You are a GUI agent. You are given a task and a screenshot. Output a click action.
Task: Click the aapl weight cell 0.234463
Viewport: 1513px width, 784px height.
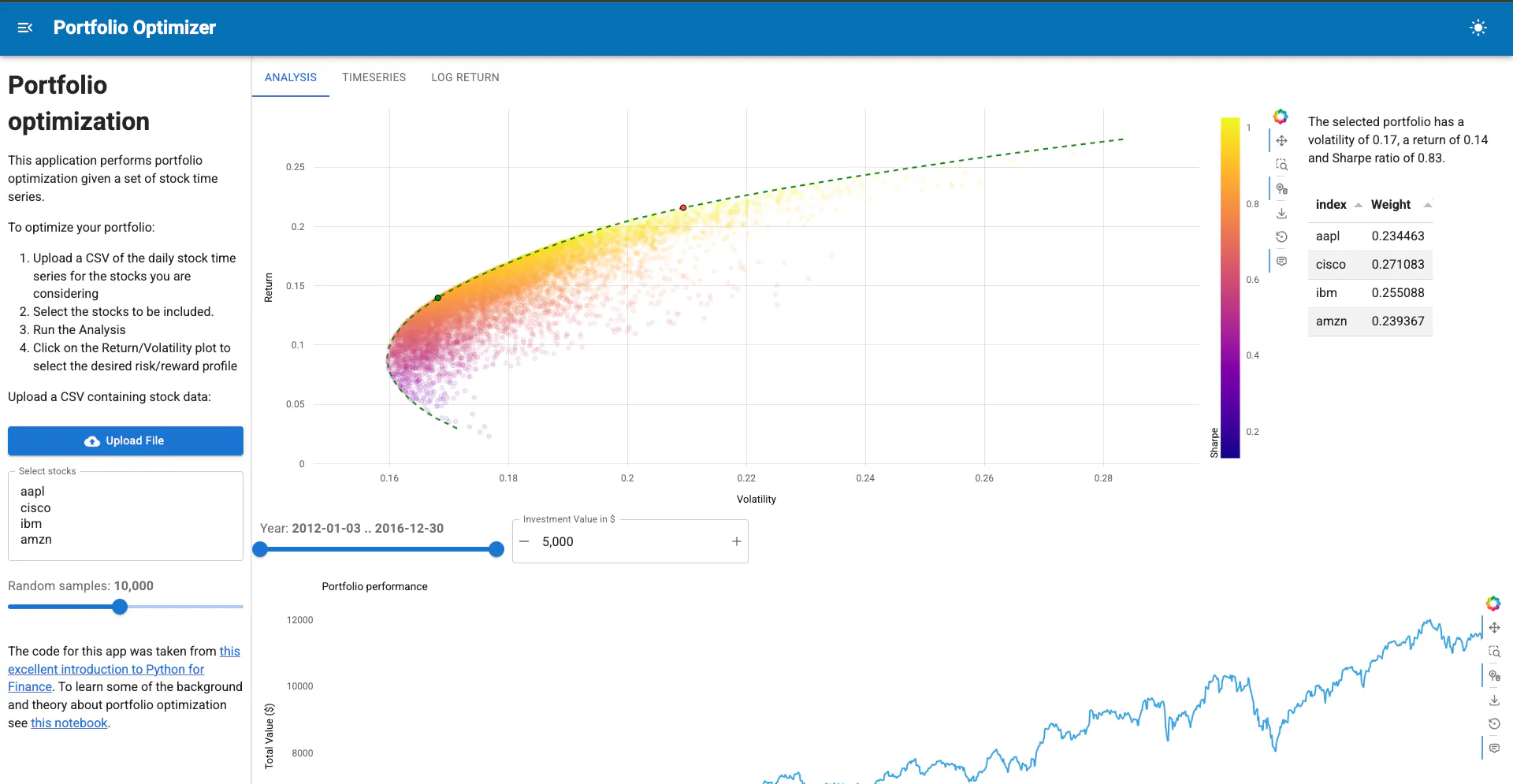[1398, 236]
